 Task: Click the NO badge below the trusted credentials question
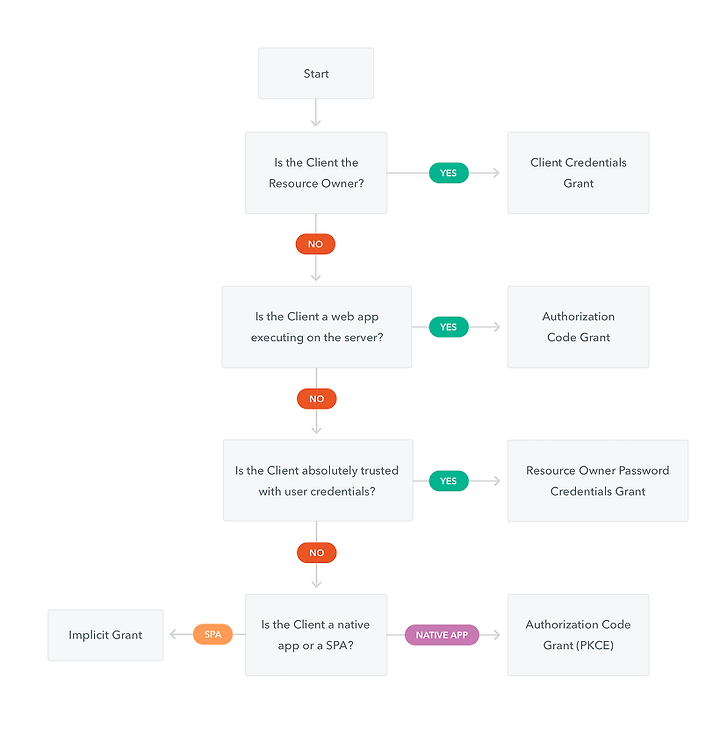pos(316,553)
